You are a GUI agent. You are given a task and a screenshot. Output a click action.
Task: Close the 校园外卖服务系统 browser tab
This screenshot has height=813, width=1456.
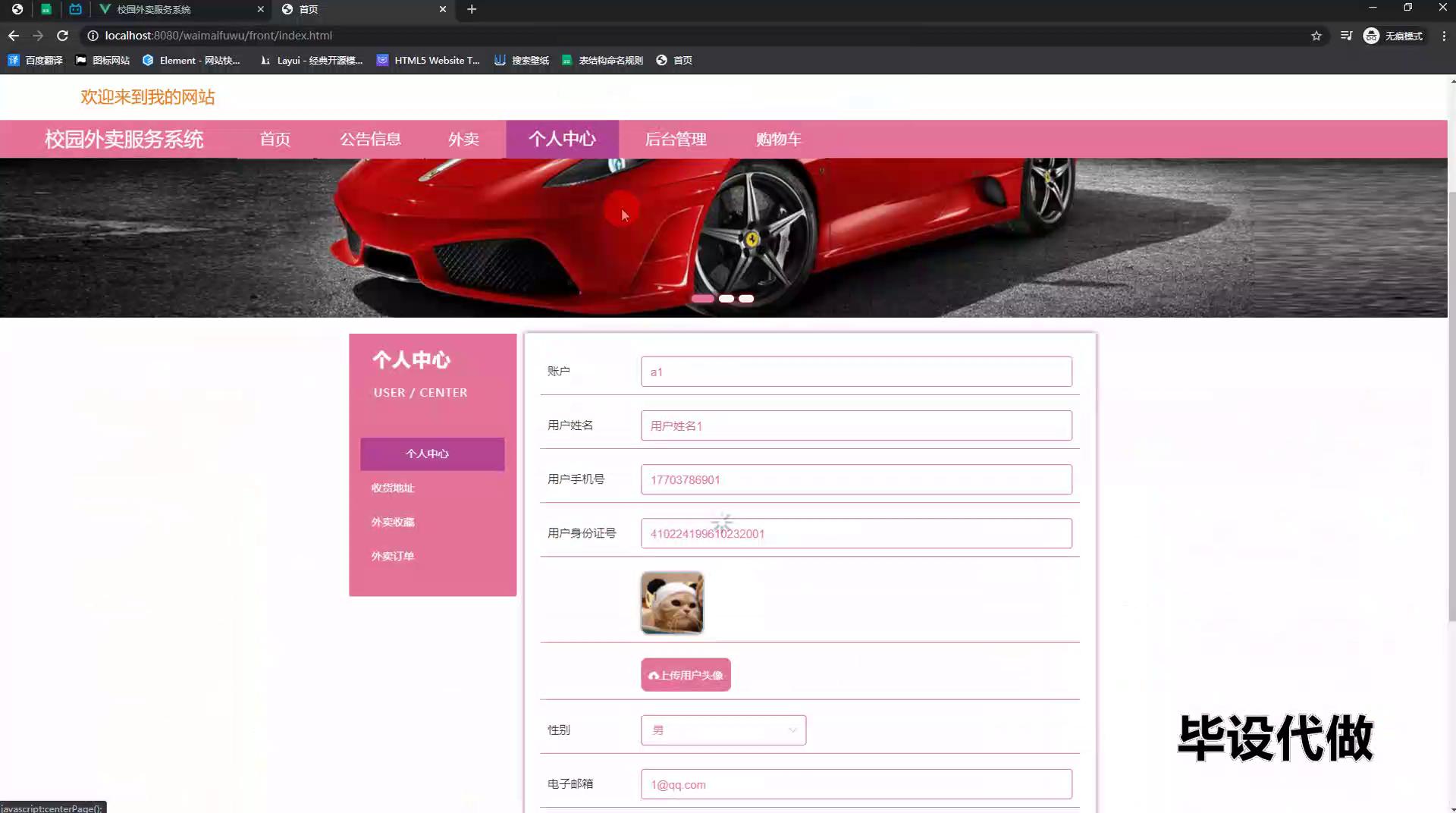(260, 9)
